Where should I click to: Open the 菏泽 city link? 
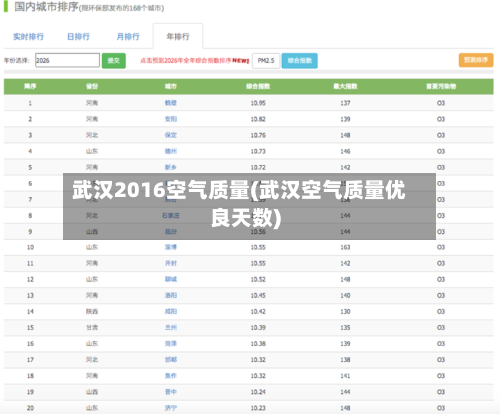click(171, 344)
